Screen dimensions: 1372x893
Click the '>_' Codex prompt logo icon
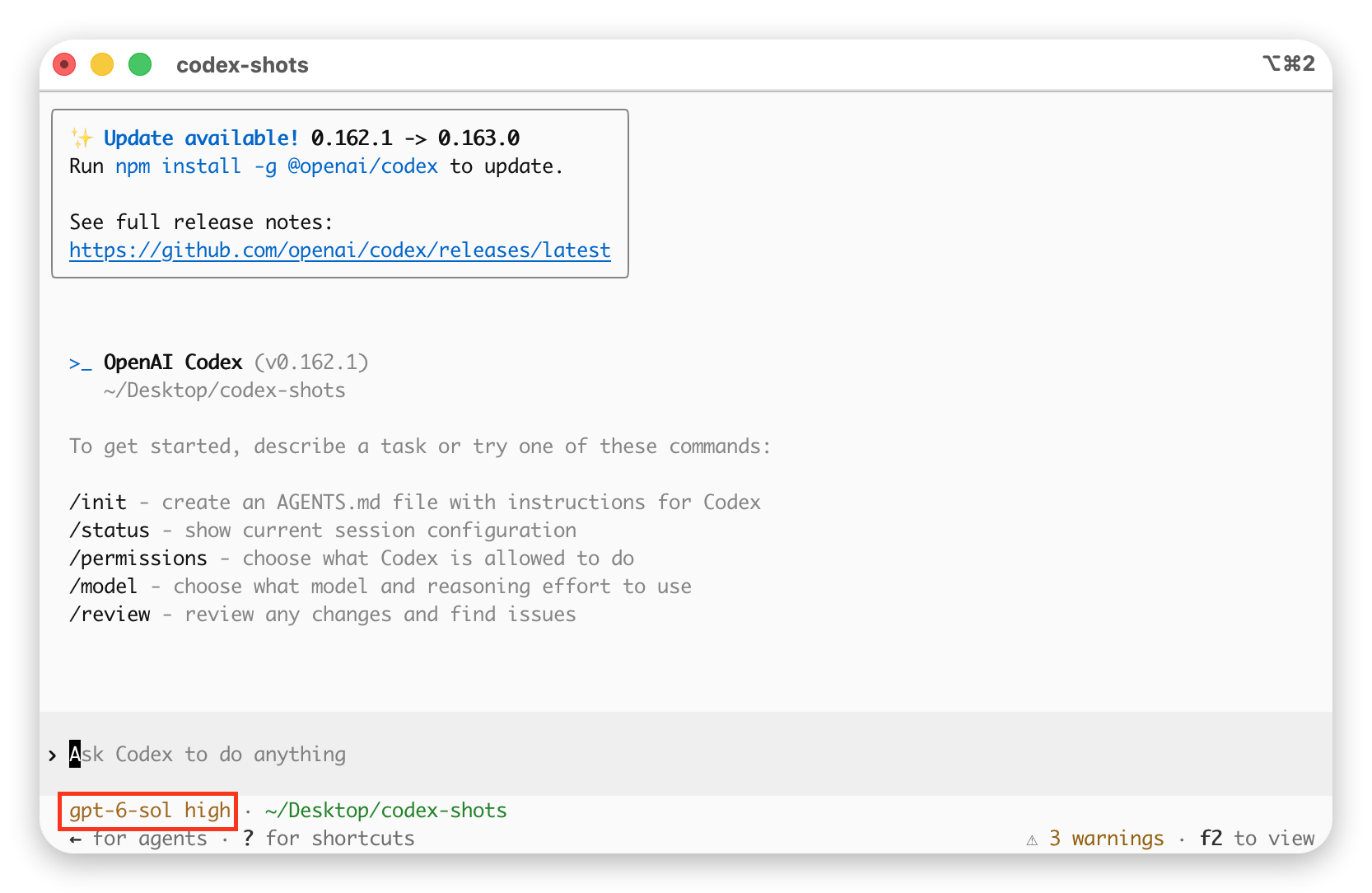coord(81,362)
